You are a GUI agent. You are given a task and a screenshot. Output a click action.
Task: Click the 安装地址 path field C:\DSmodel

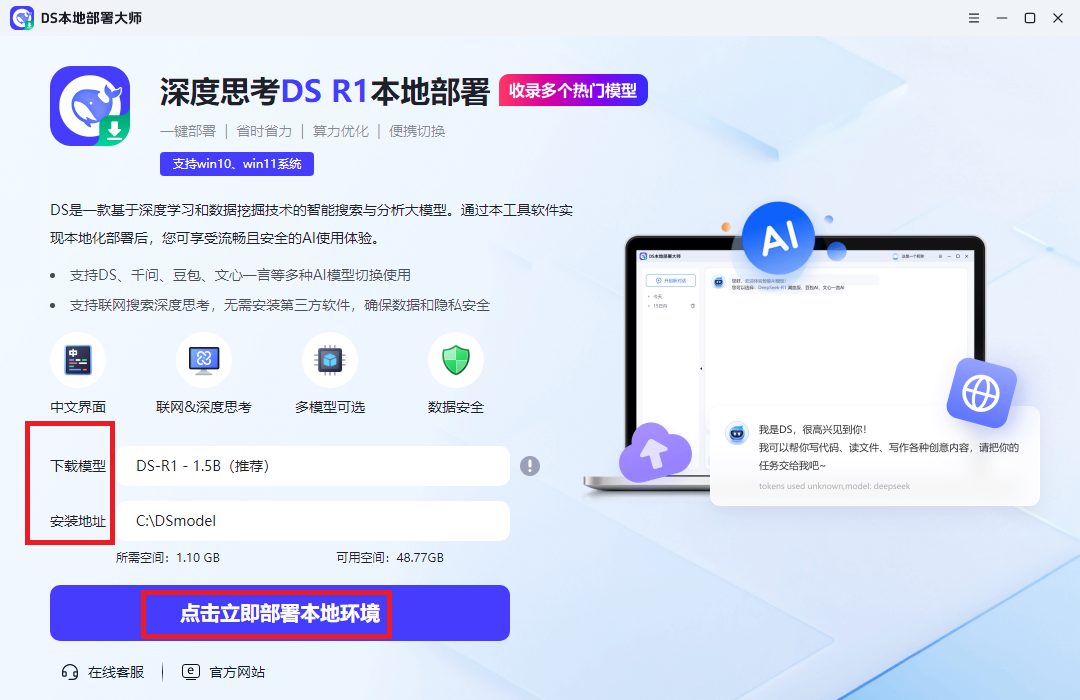[x=313, y=521]
